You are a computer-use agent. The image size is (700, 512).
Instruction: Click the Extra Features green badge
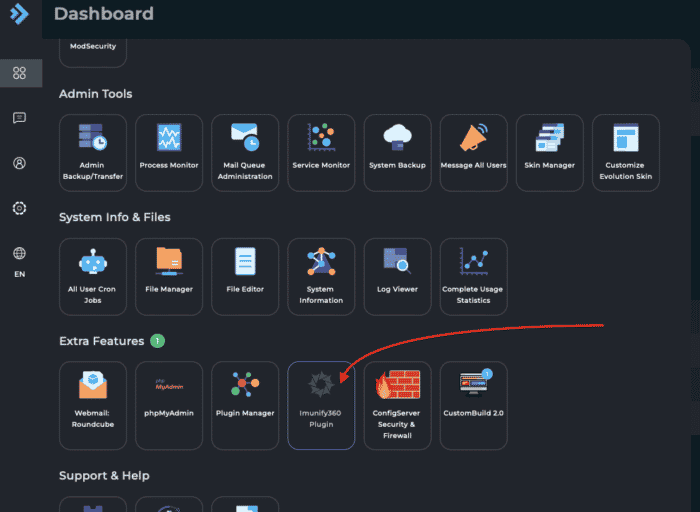[x=157, y=341]
